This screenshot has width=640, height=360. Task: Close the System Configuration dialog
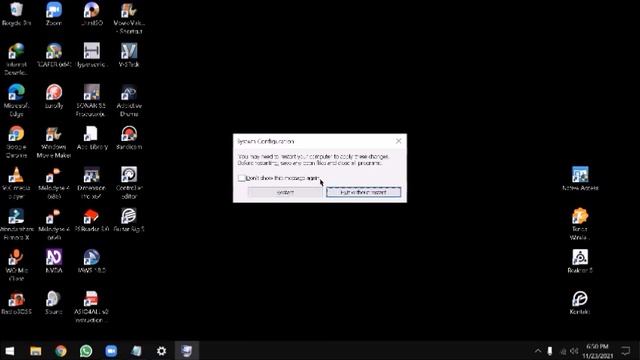398,141
